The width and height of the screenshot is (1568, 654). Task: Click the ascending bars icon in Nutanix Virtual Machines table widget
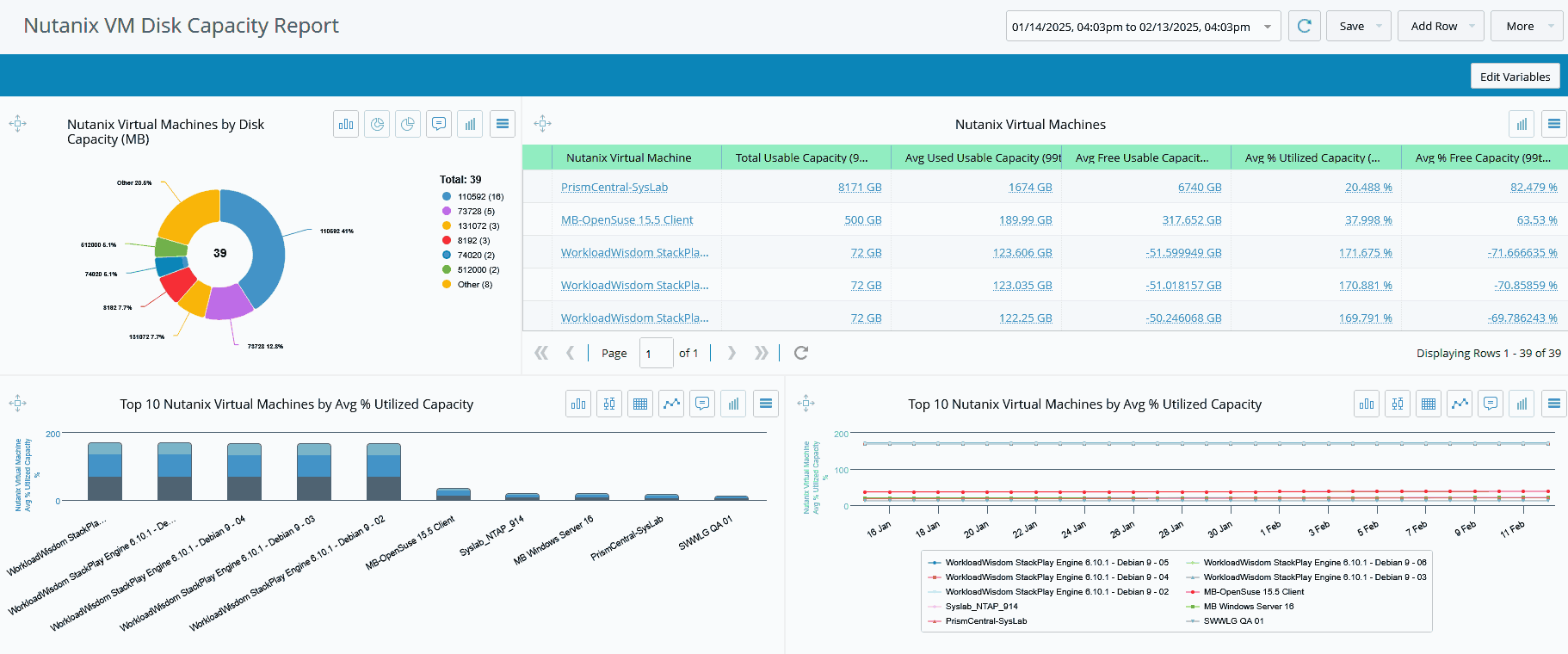[x=1522, y=124]
